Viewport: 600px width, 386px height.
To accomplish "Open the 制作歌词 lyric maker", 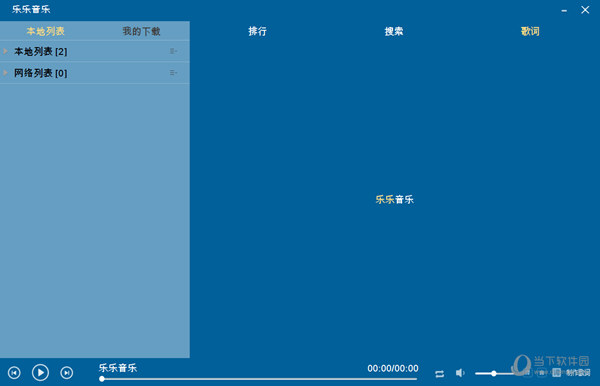I will (x=578, y=373).
